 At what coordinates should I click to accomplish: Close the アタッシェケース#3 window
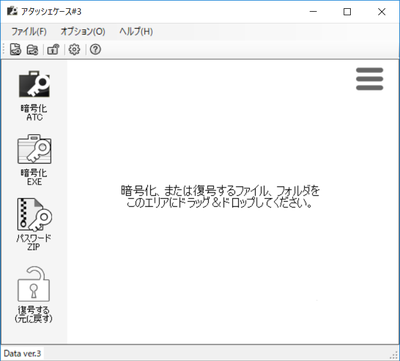click(x=382, y=12)
